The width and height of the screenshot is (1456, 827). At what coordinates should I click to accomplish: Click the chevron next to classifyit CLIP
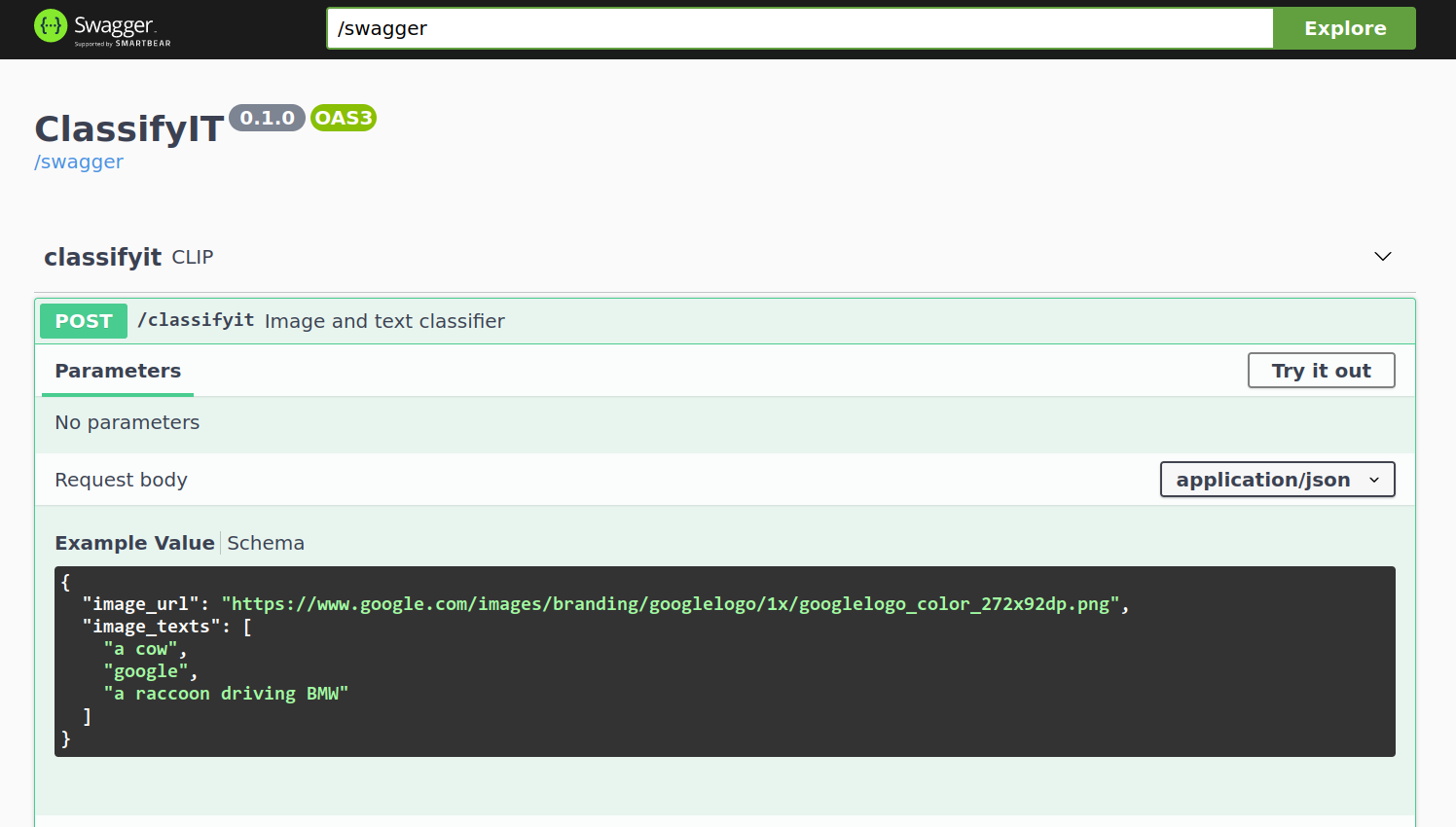tap(1382, 256)
